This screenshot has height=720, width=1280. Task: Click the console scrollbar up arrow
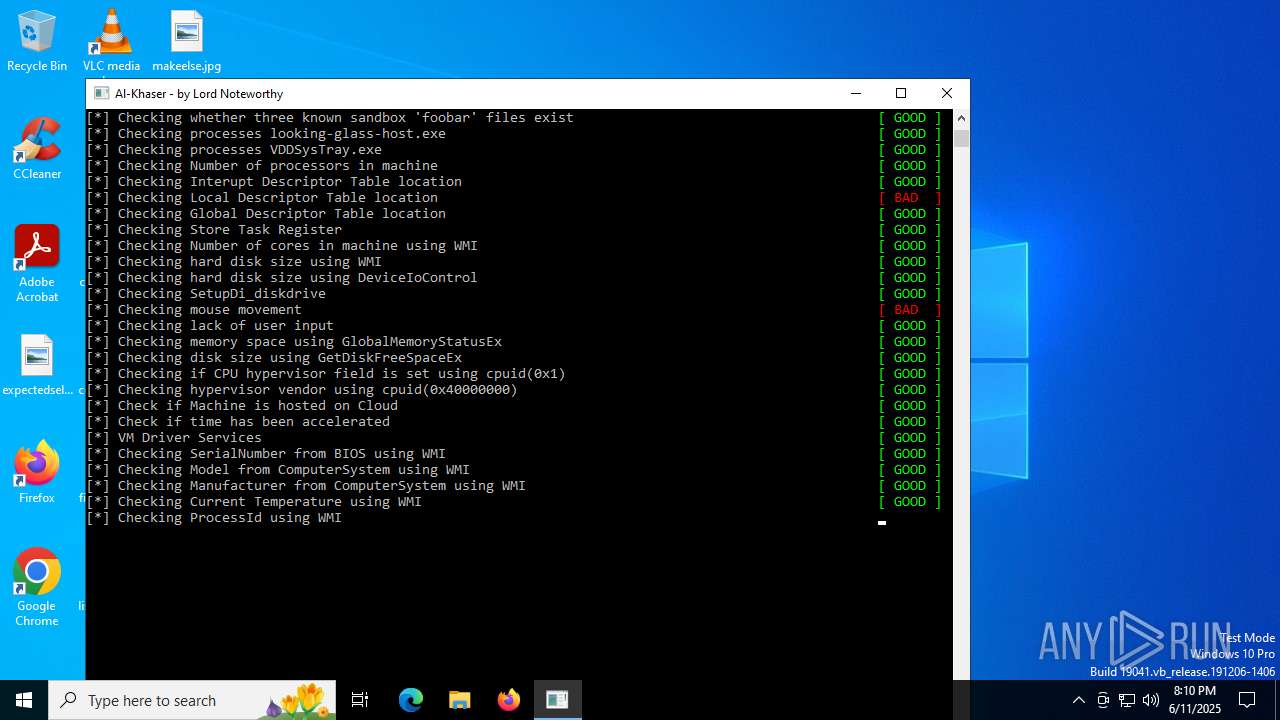tap(961, 118)
